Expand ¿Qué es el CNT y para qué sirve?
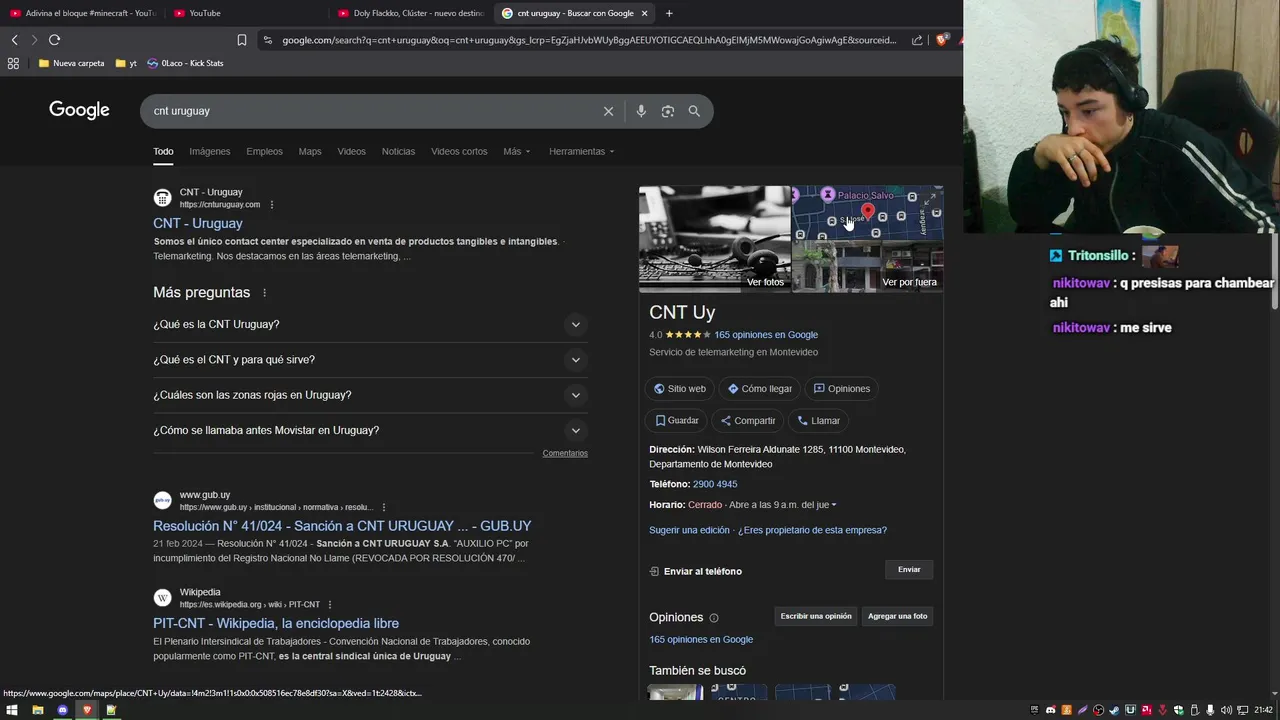 [x=370, y=360]
